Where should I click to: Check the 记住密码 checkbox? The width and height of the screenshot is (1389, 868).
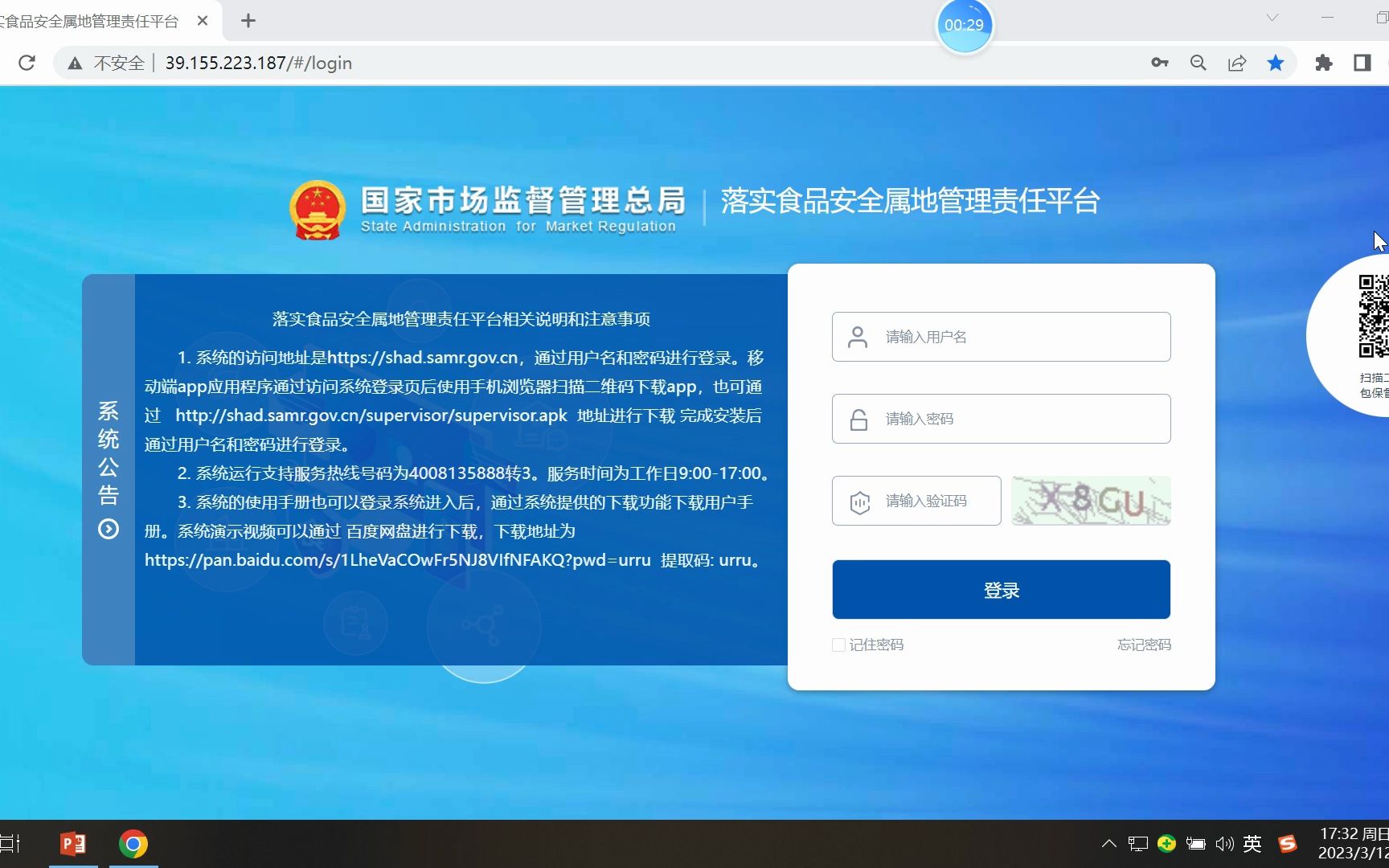coord(838,645)
